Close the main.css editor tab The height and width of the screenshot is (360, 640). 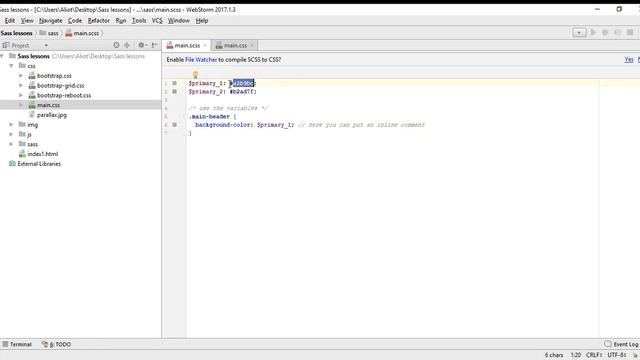(x=252, y=45)
